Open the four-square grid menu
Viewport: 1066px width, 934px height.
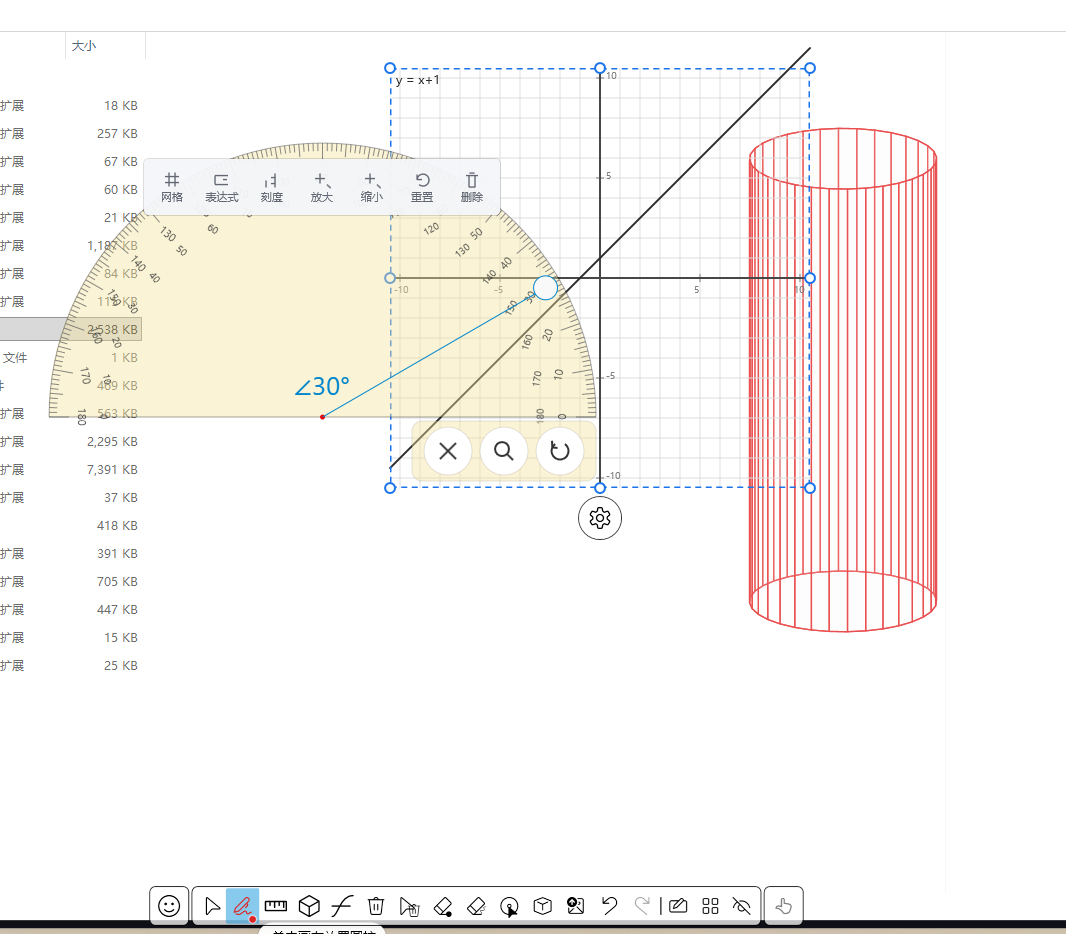(x=710, y=906)
